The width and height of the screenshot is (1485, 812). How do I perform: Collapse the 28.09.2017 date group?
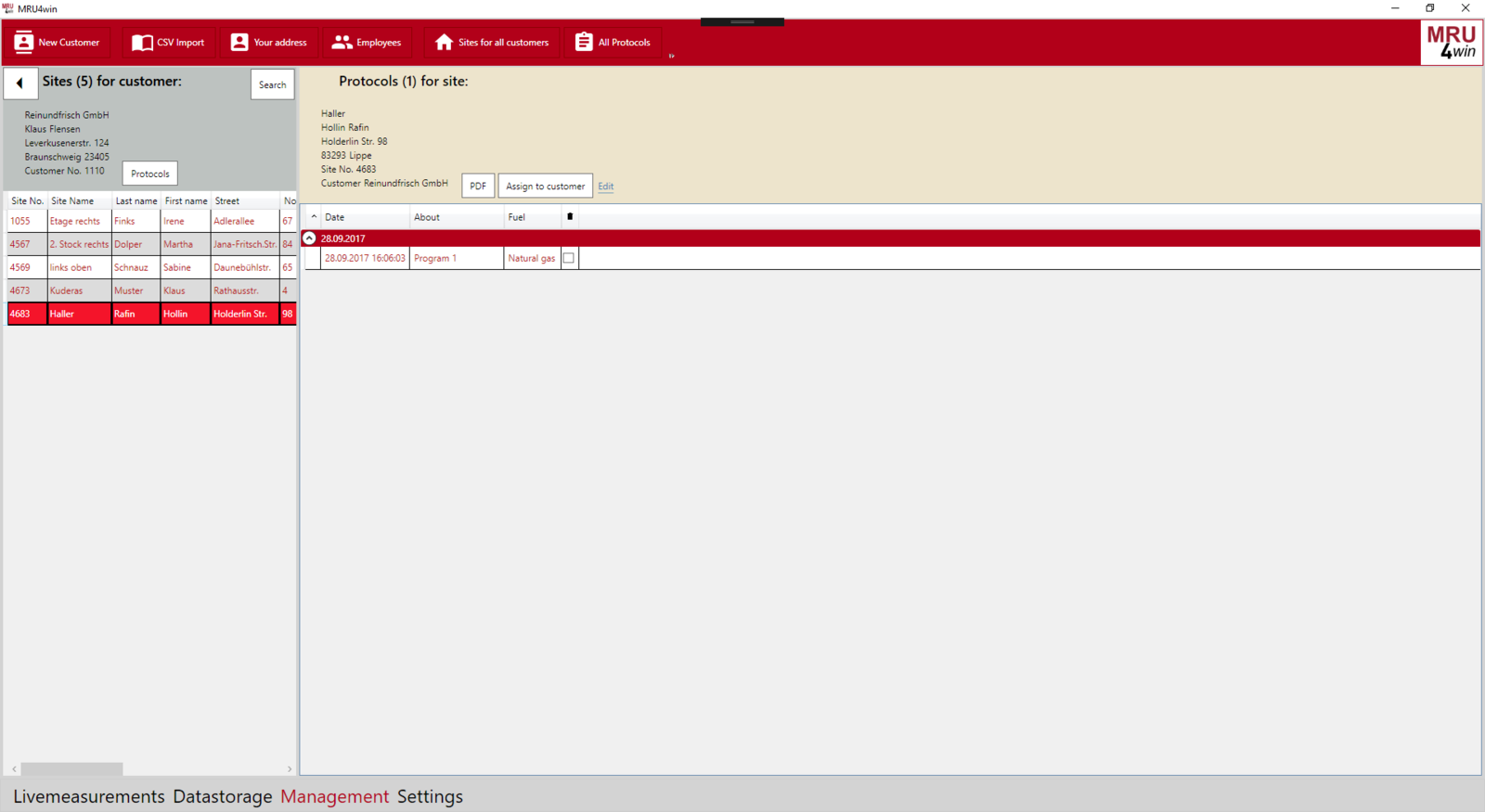point(310,238)
